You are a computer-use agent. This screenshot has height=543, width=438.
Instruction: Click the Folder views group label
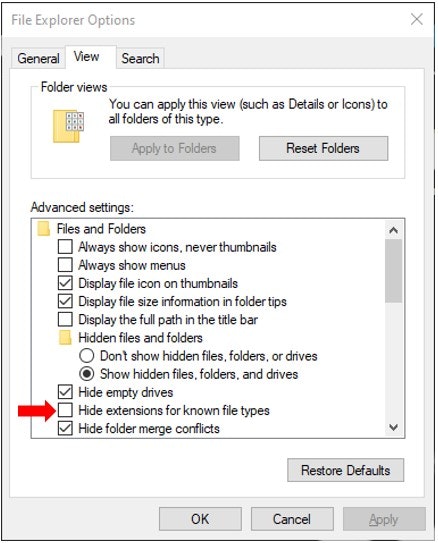coord(74,87)
